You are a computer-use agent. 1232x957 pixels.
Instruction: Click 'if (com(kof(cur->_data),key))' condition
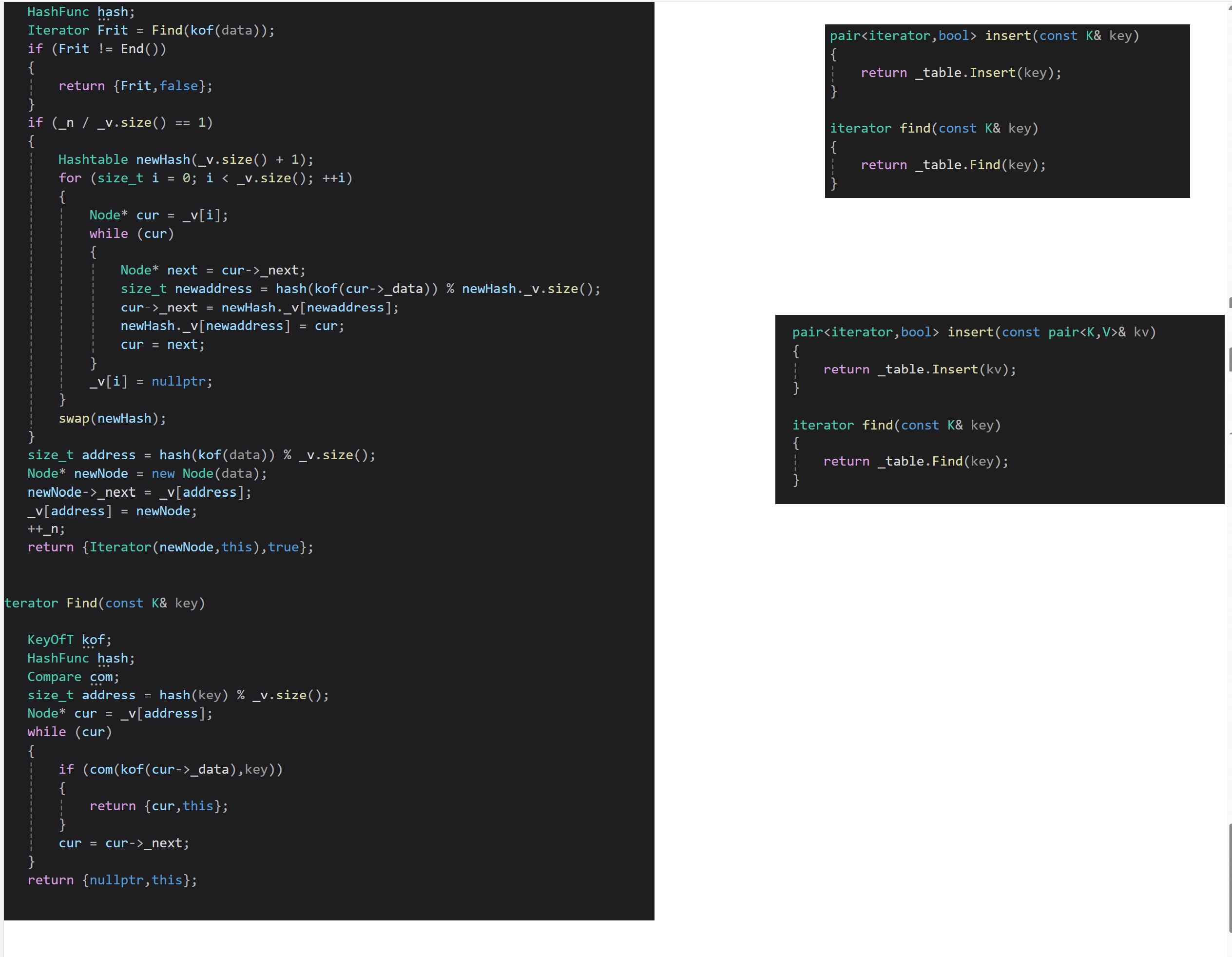tap(170, 769)
